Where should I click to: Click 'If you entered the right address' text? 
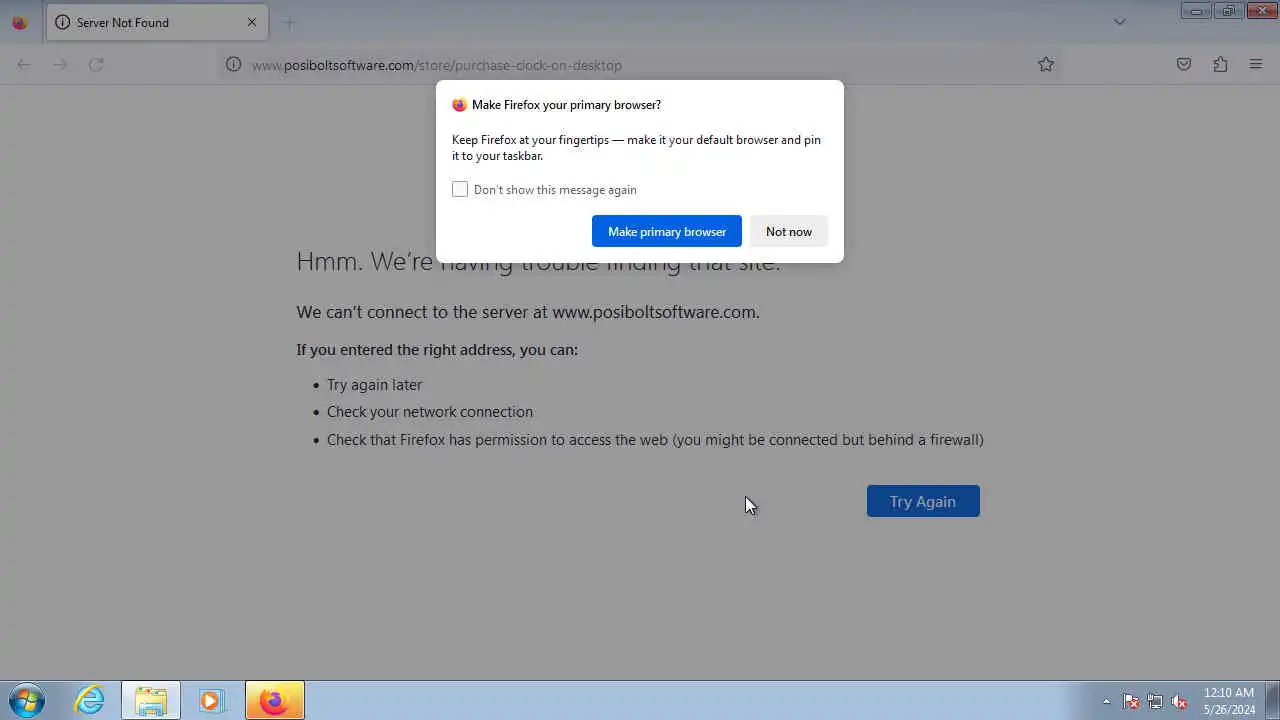click(437, 350)
